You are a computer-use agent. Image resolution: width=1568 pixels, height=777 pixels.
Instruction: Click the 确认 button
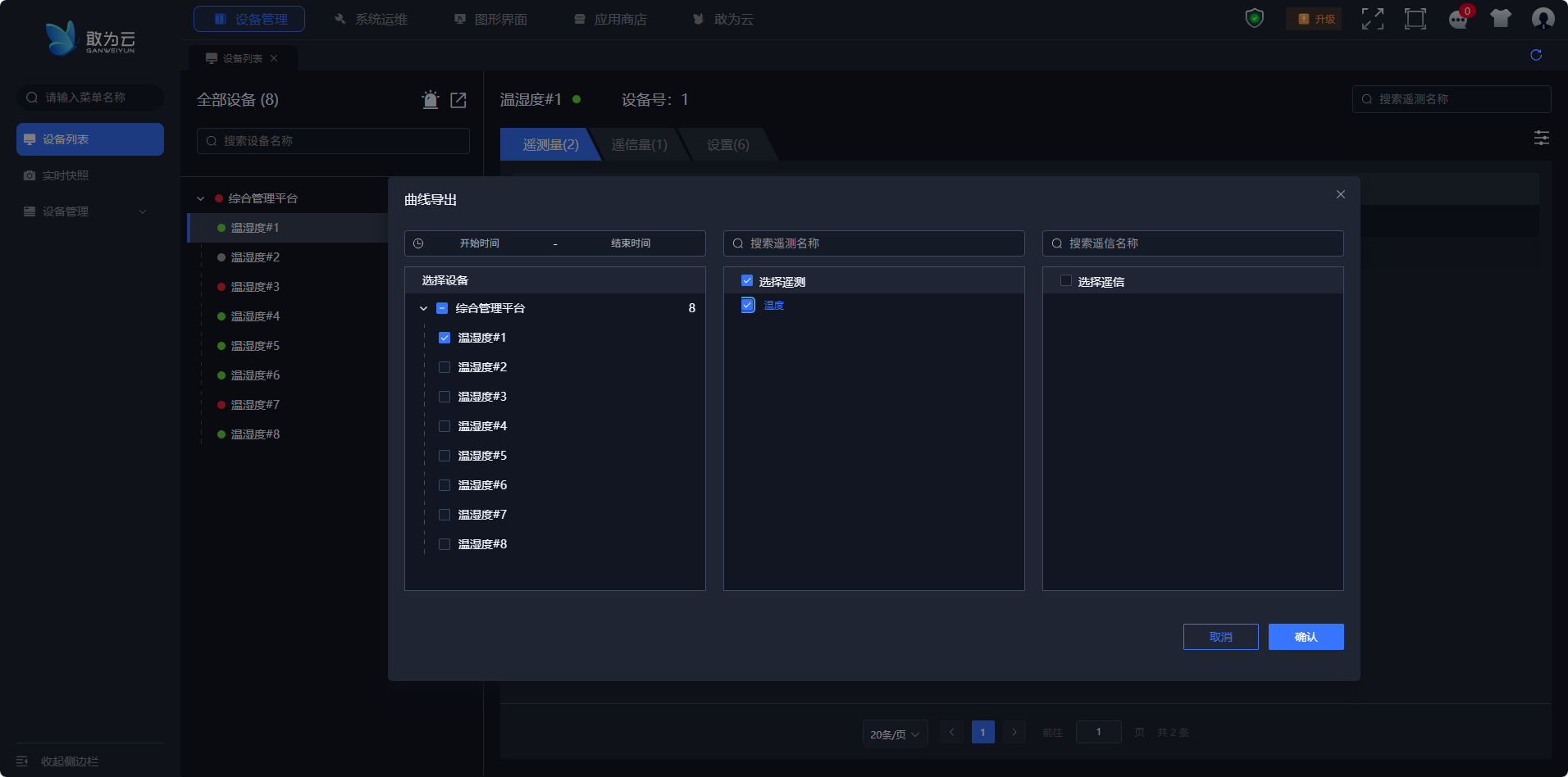1306,637
